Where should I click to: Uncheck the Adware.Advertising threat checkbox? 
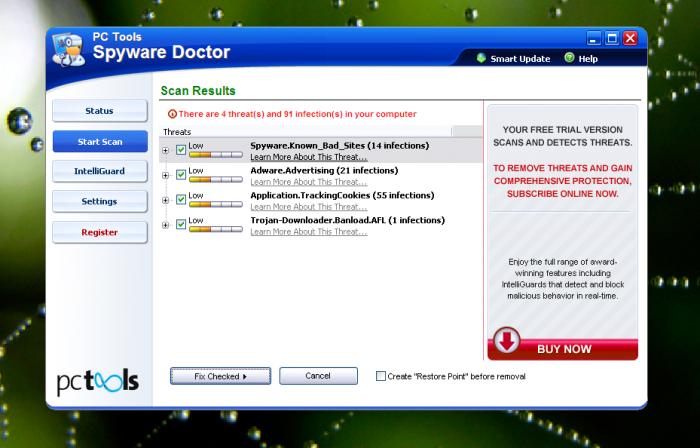click(181, 175)
